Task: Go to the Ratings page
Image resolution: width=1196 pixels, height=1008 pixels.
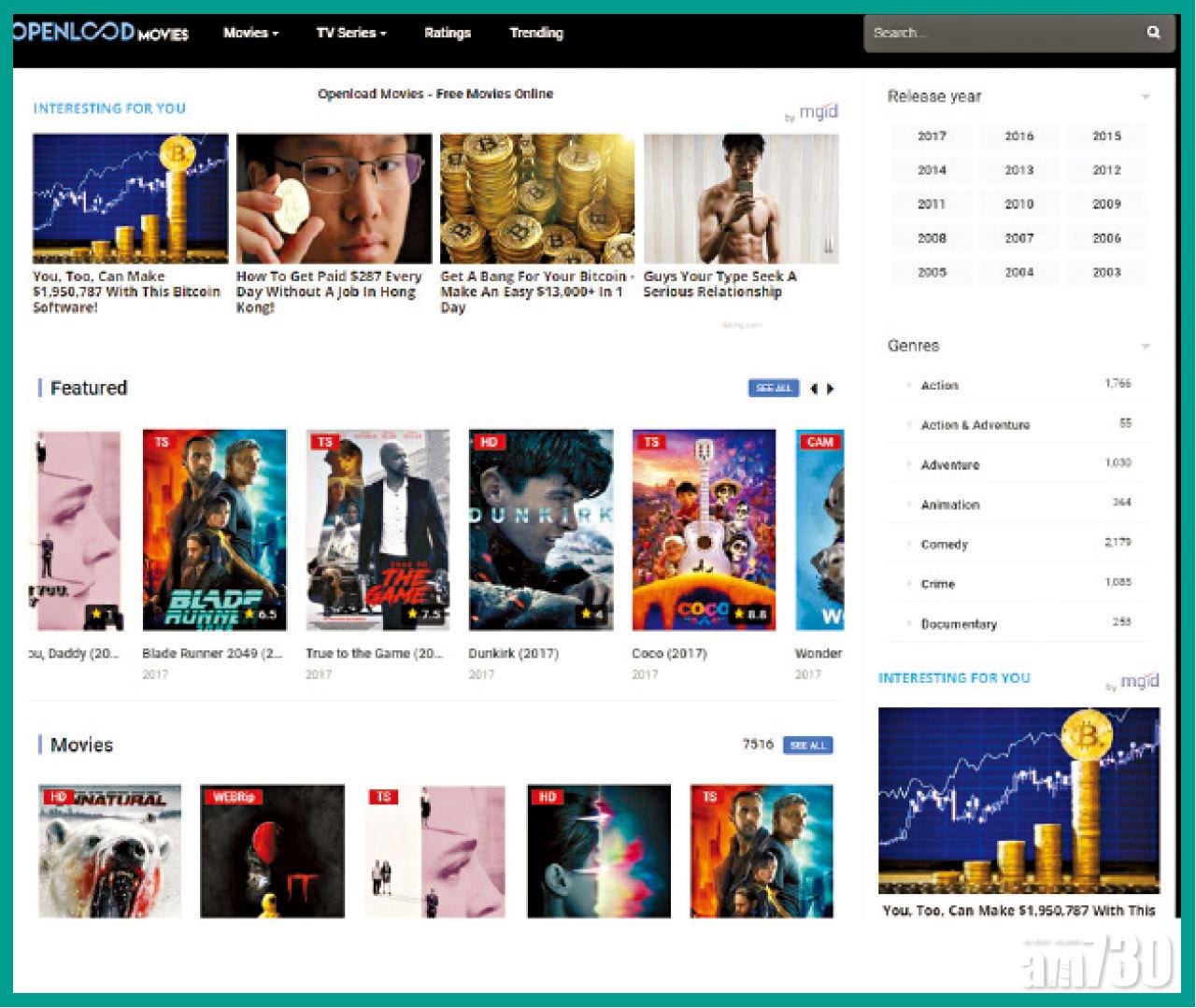Action: pyautogui.click(x=448, y=33)
